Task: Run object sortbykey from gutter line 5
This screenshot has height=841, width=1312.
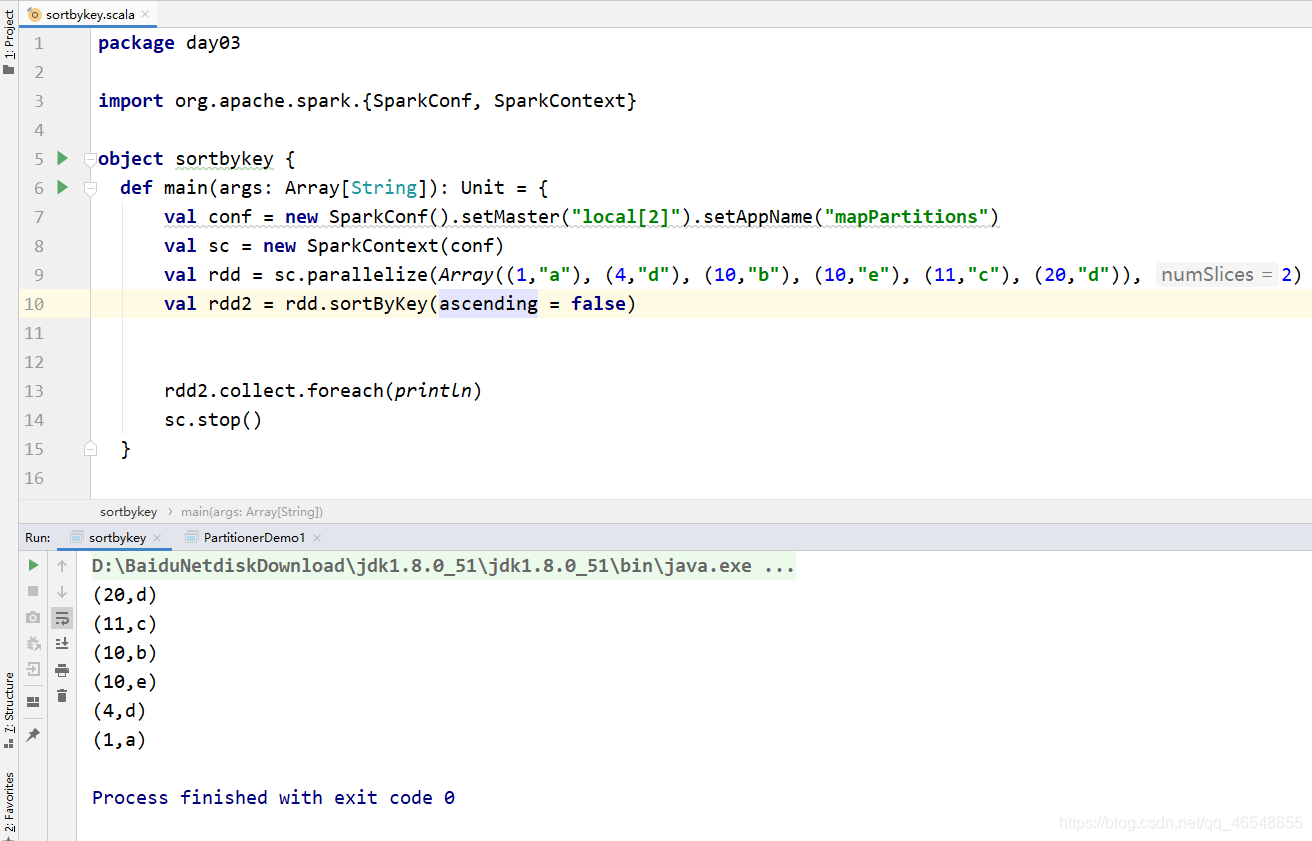Action: 62,158
